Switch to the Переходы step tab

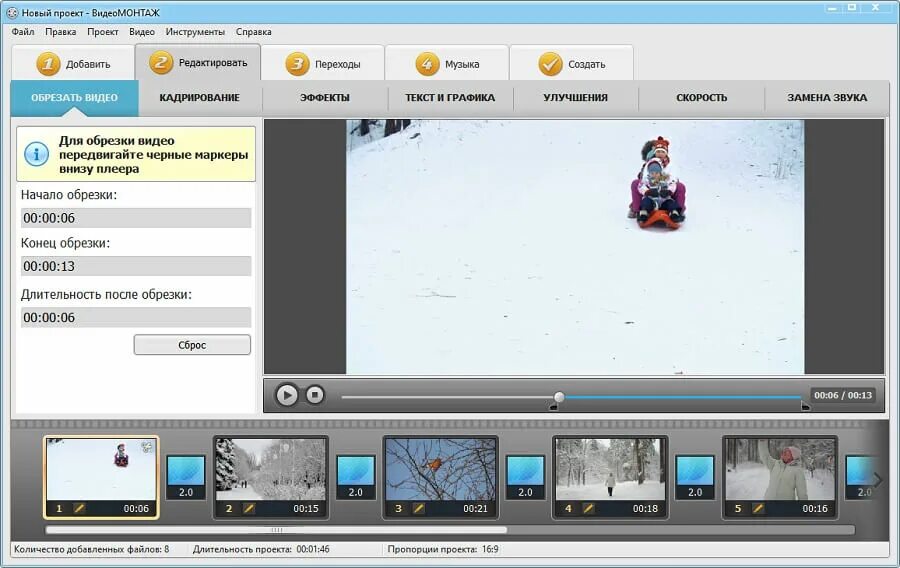tap(323, 63)
